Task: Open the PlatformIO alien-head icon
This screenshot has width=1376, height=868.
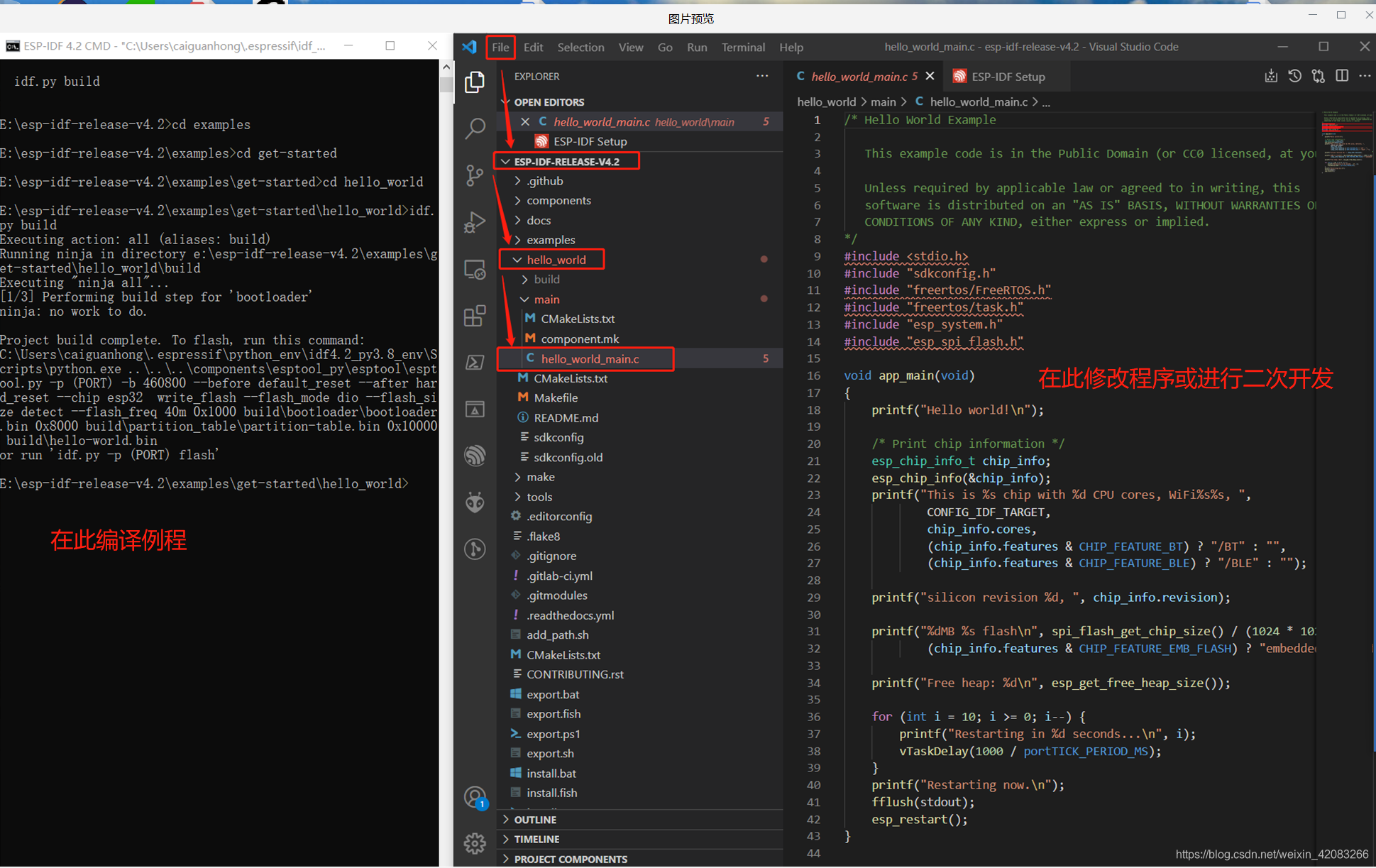Action: (x=475, y=502)
